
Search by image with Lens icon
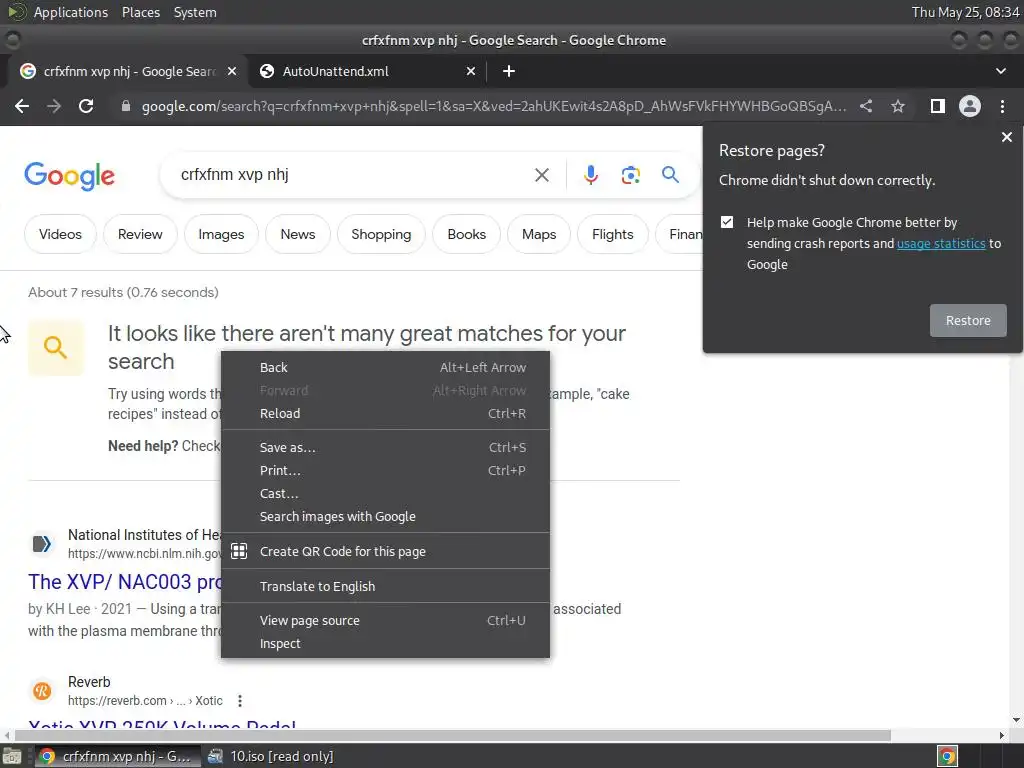click(630, 175)
